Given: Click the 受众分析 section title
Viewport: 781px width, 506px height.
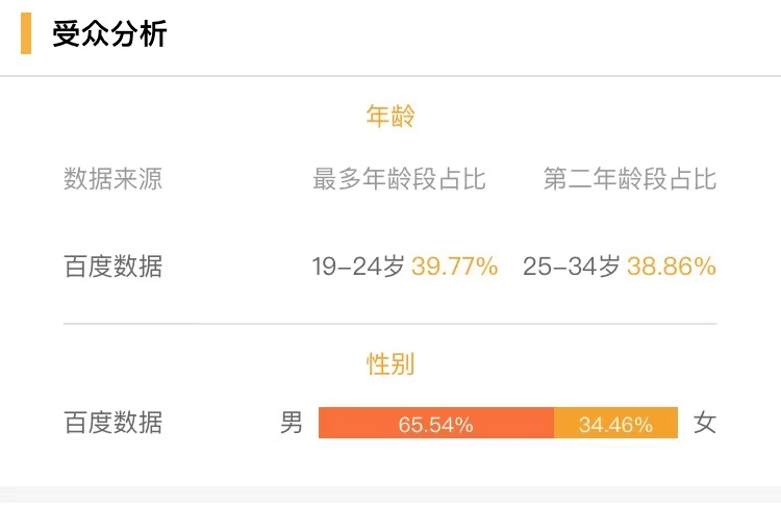Looking at the screenshot, I should point(109,34).
